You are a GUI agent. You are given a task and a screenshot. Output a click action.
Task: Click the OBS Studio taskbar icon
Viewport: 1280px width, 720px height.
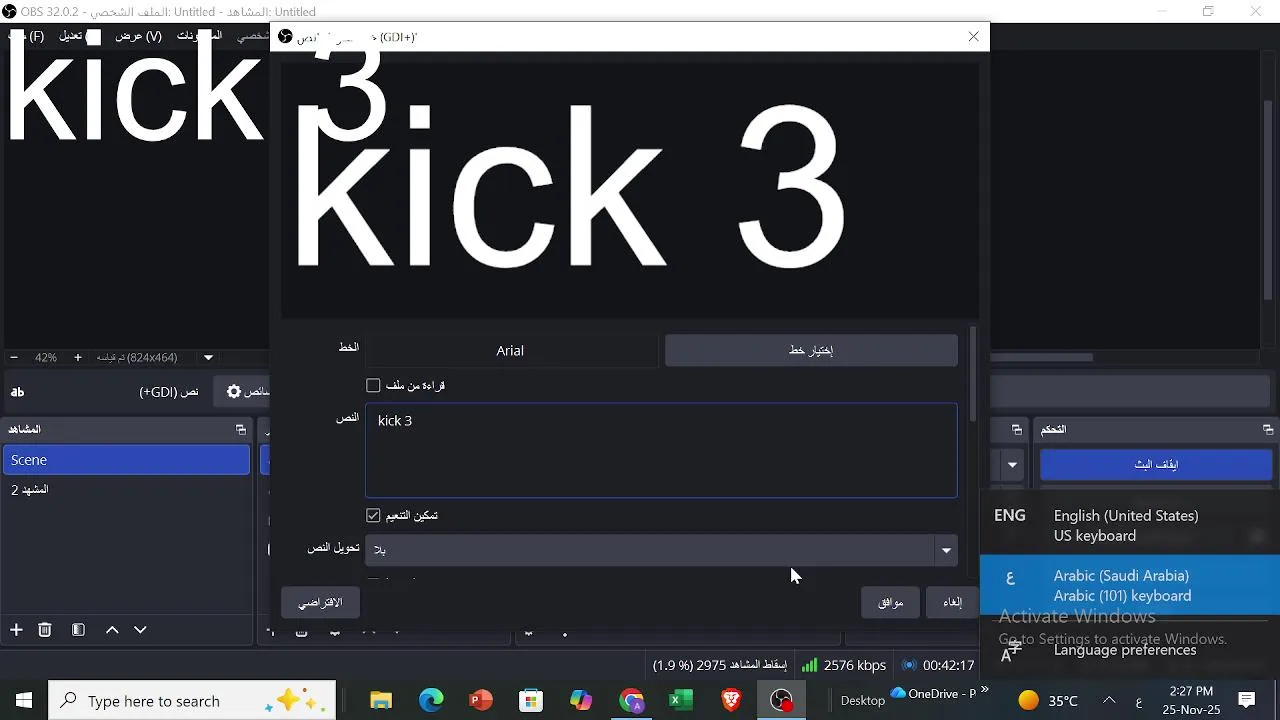point(781,700)
